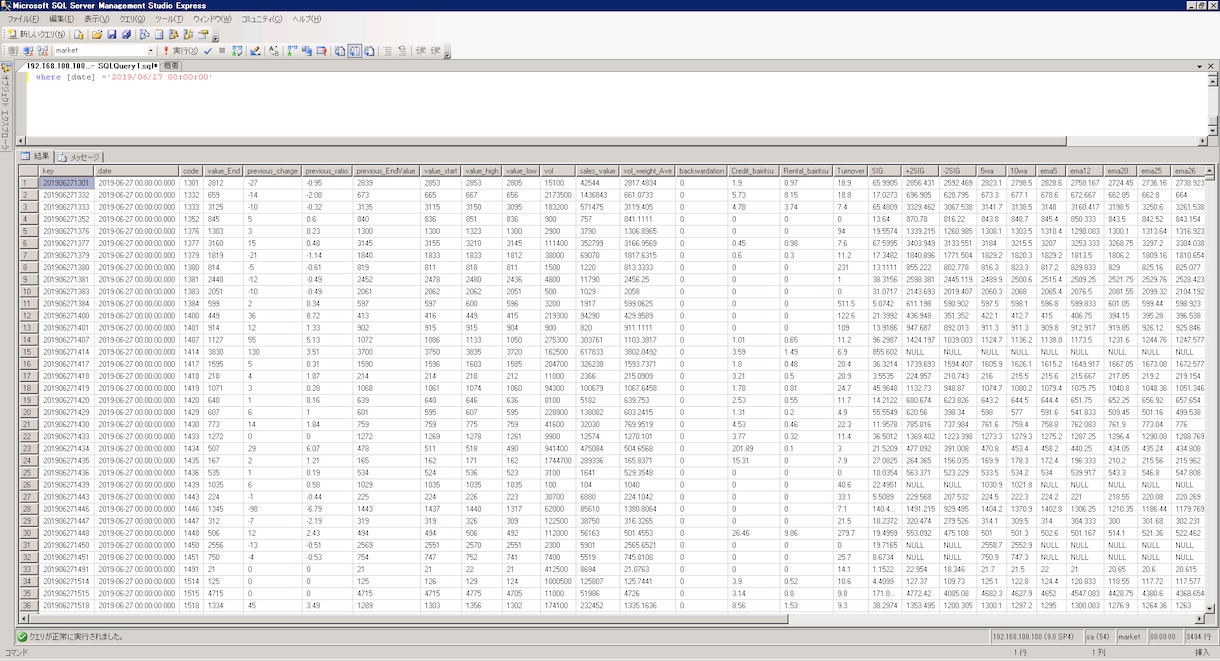The height and width of the screenshot is (661, 1220).
Task: Click the Save All icon
Action: (x=126, y=34)
